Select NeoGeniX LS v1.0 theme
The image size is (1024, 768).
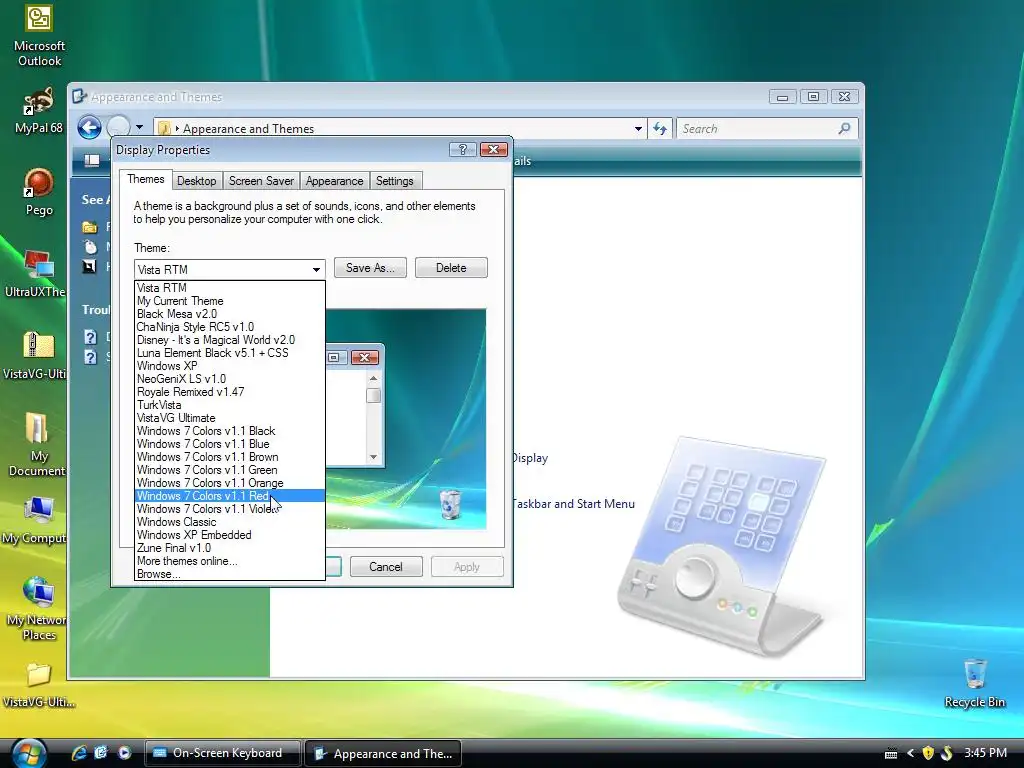230,379
